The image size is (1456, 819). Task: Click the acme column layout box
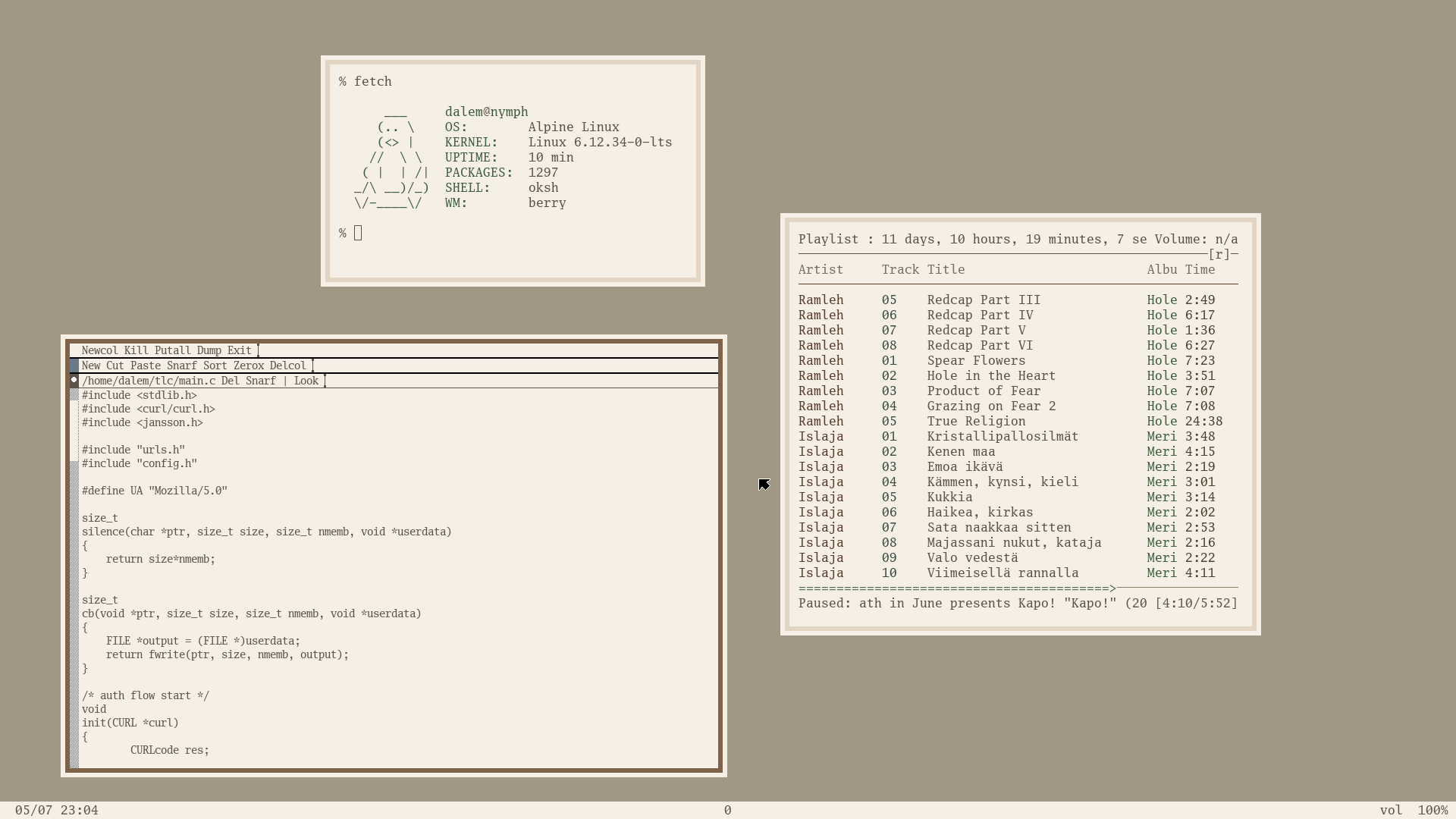tap(74, 366)
